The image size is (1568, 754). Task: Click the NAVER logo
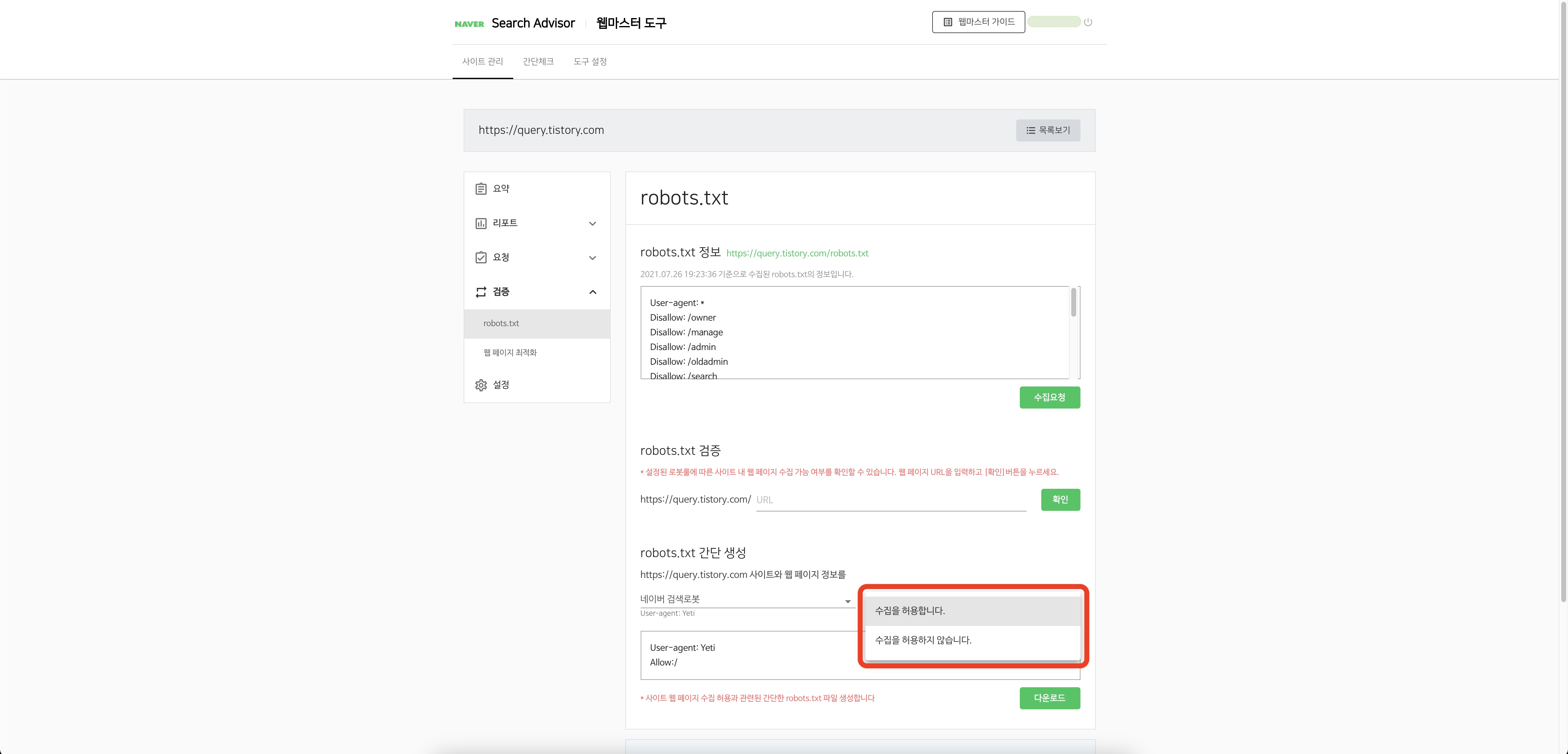(469, 24)
